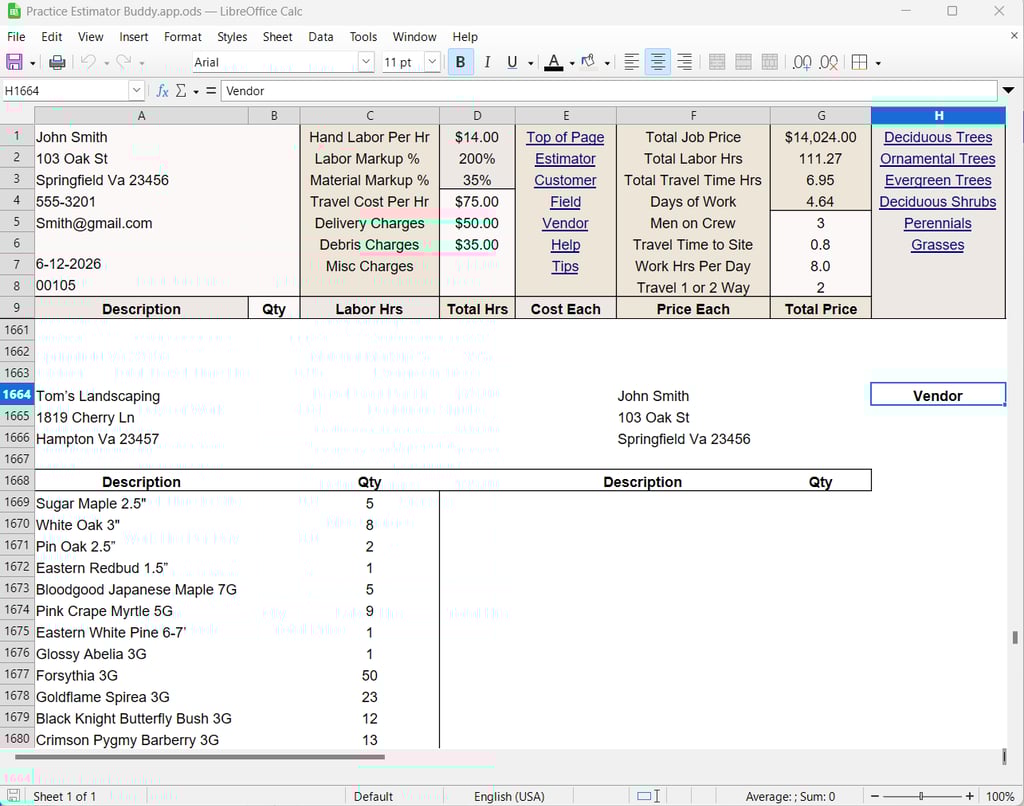
Task: Open the Estimator link
Action: (x=565, y=158)
